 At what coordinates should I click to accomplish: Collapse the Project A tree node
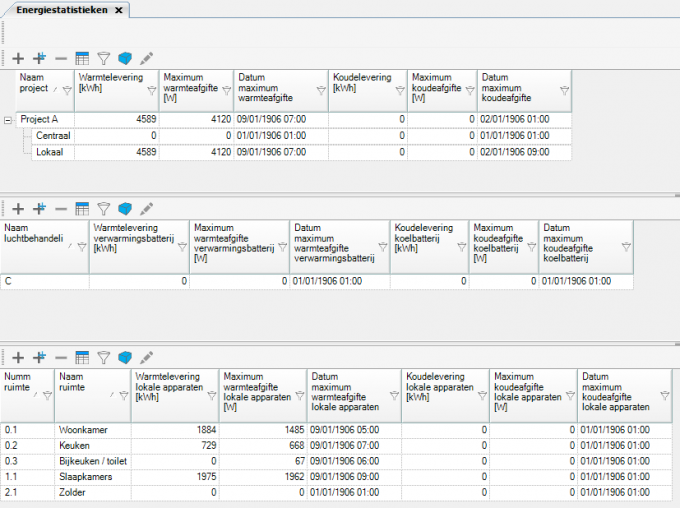click(x=8, y=119)
